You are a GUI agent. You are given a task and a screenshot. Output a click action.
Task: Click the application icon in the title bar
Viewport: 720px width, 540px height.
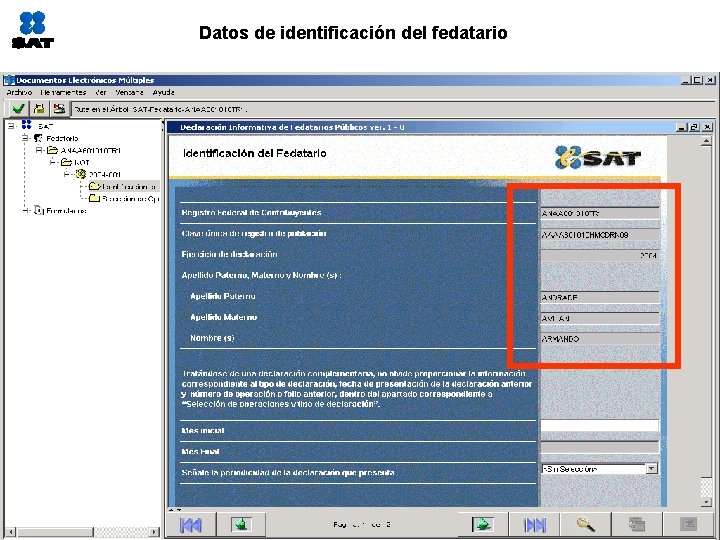[x=9, y=80]
